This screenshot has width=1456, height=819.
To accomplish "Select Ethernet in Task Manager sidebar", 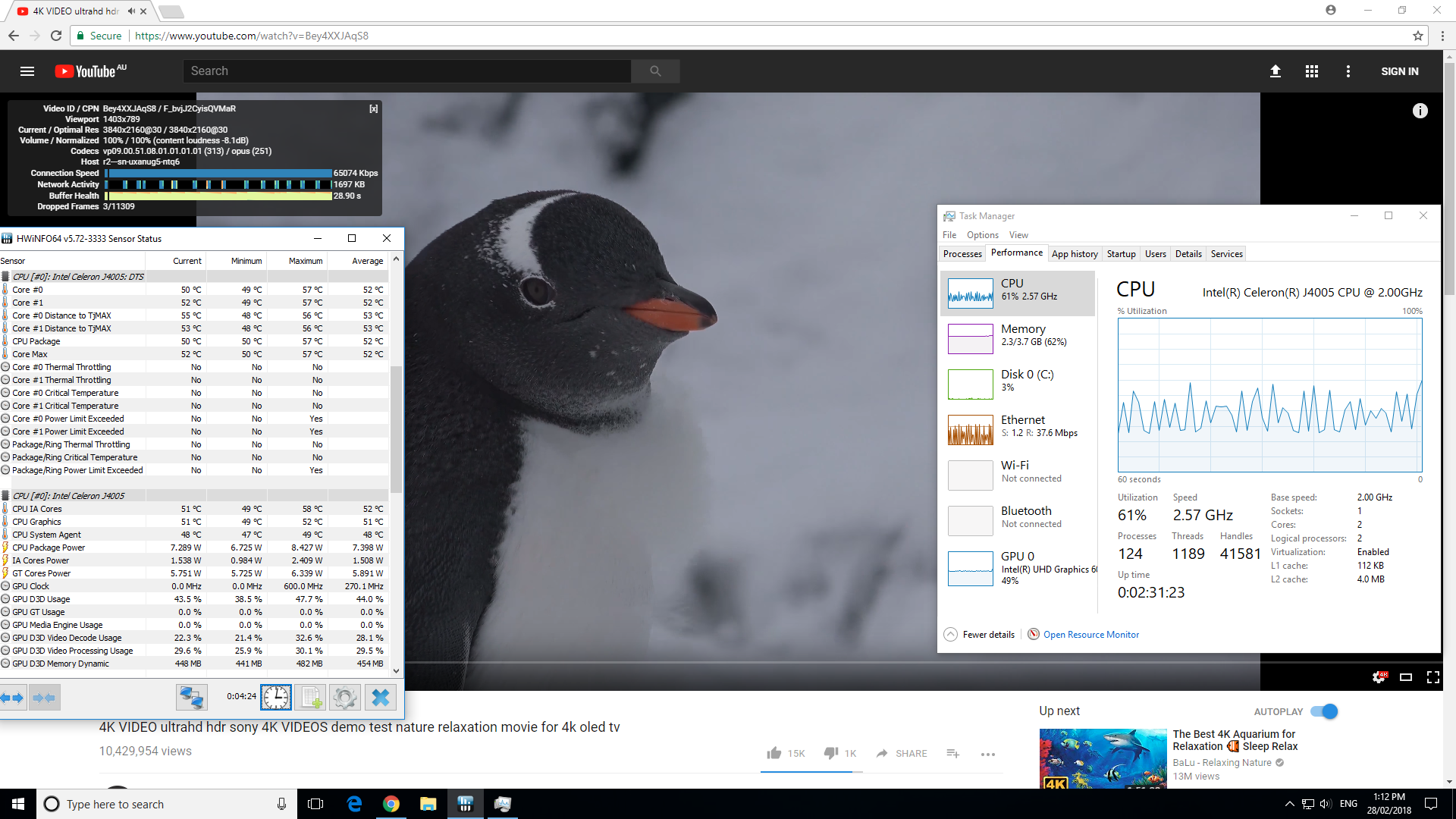I will [1018, 430].
